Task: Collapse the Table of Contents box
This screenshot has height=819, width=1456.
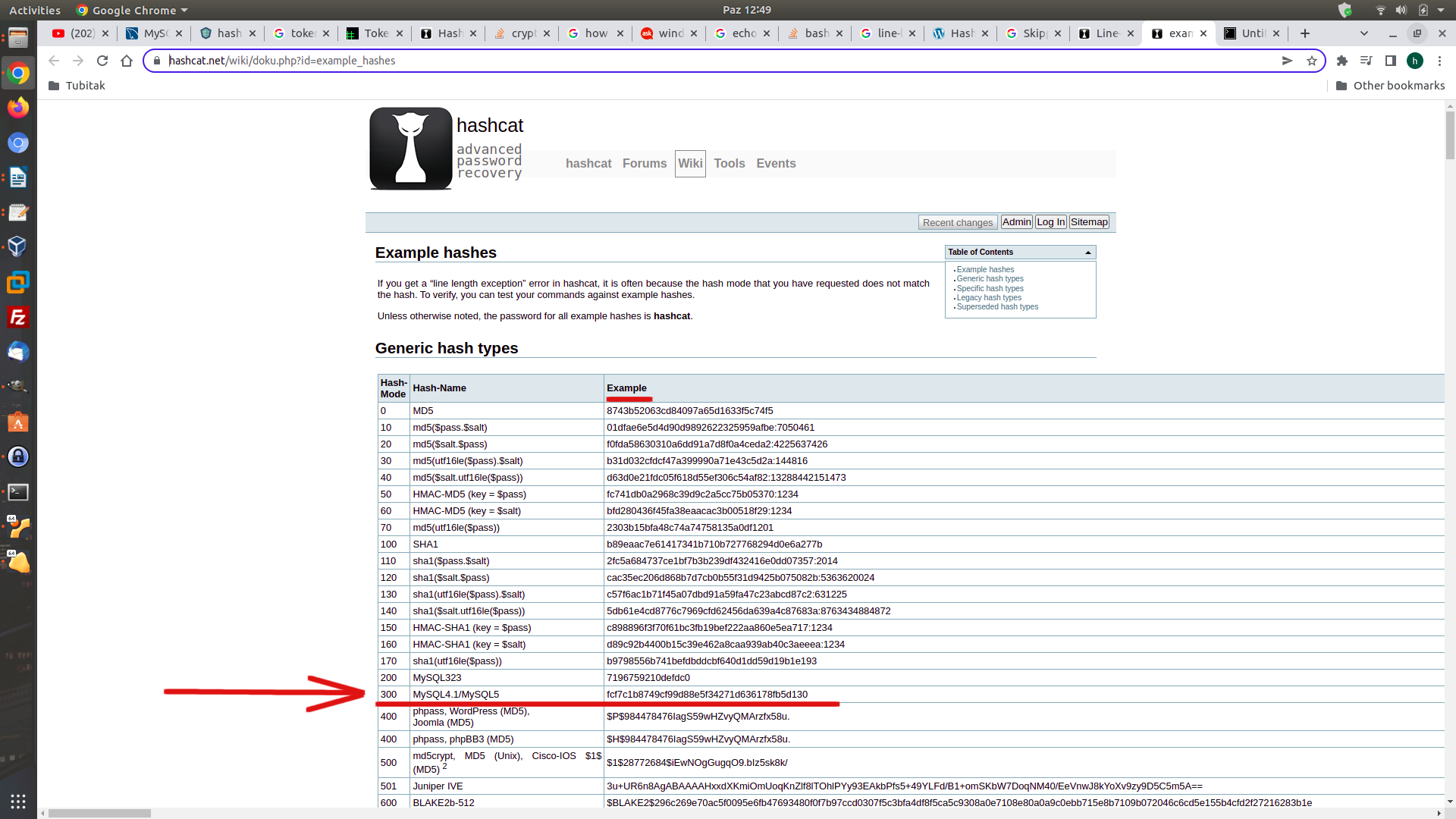Action: click(x=1087, y=253)
